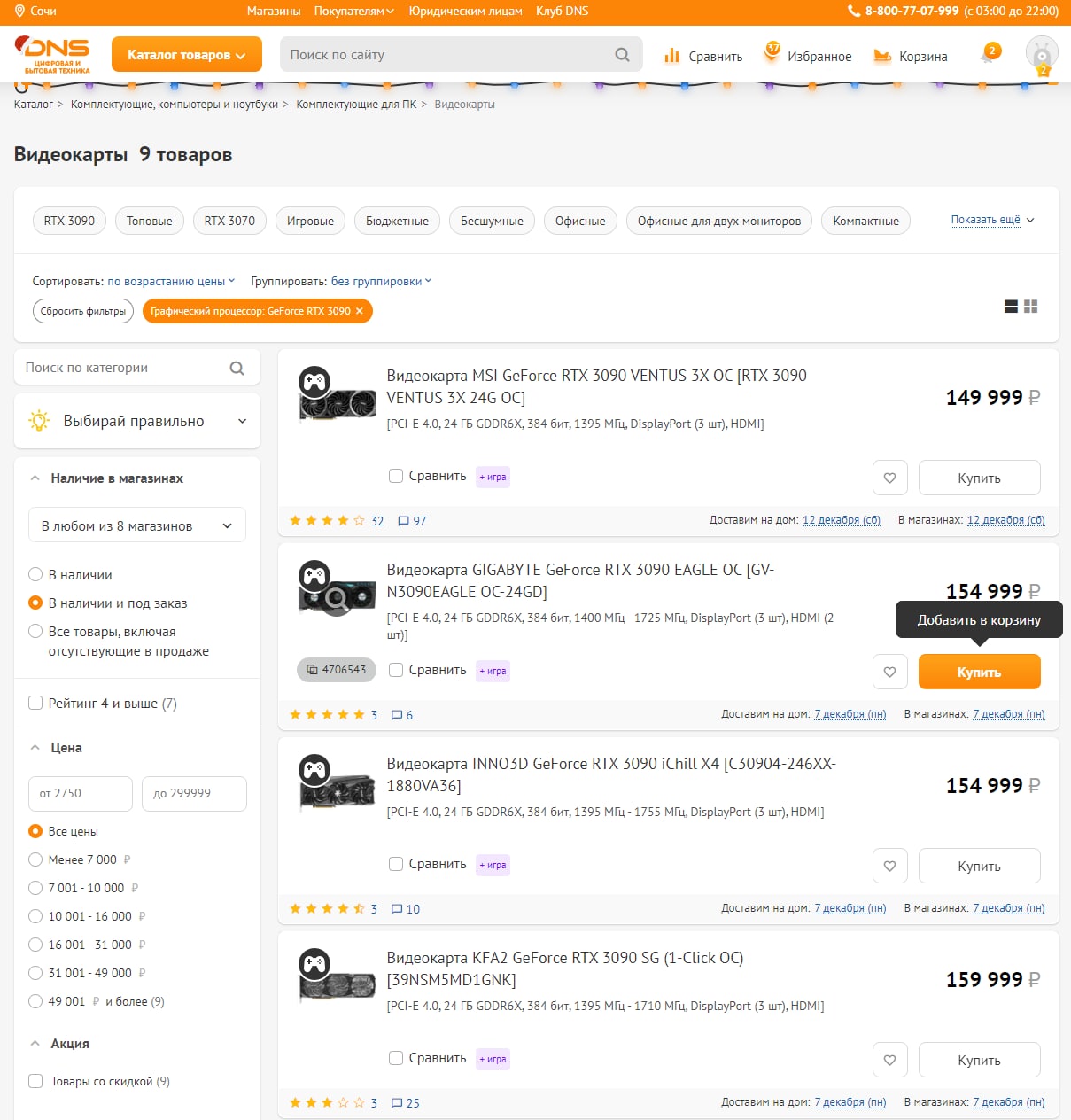Screen dimensions: 1071x1120
Task: Open В любом из 8 магазинов dropdown
Action: coord(137,525)
